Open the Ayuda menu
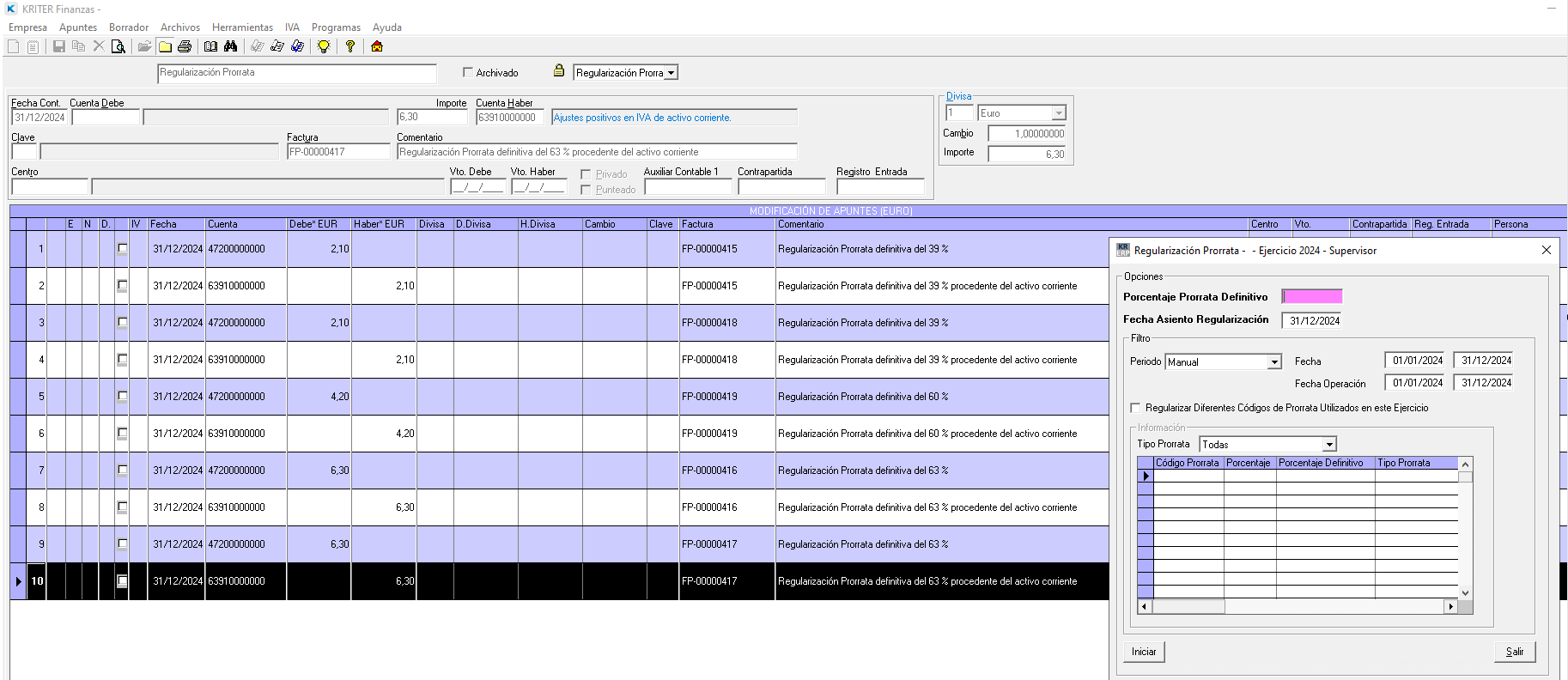Screen dimensions: 1568x680 click(x=387, y=27)
